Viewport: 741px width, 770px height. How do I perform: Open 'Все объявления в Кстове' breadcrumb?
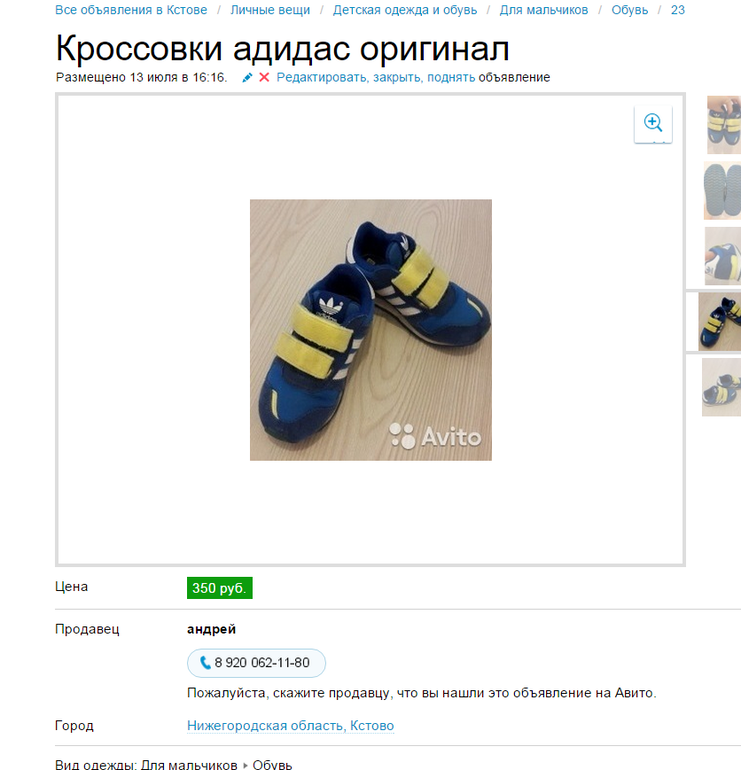(131, 10)
